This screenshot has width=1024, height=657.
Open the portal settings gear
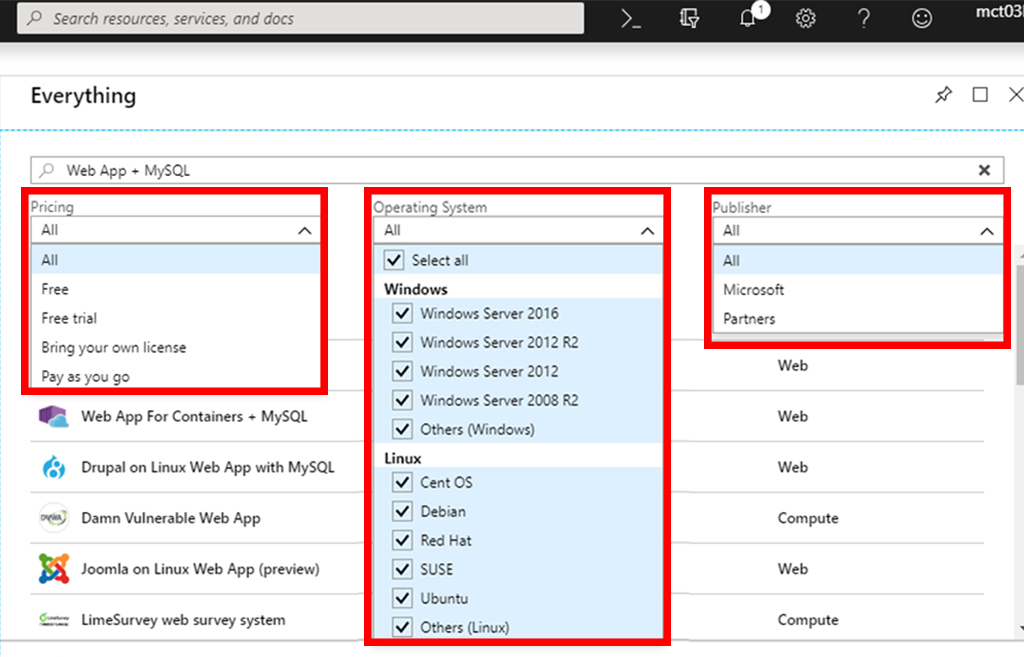805,18
